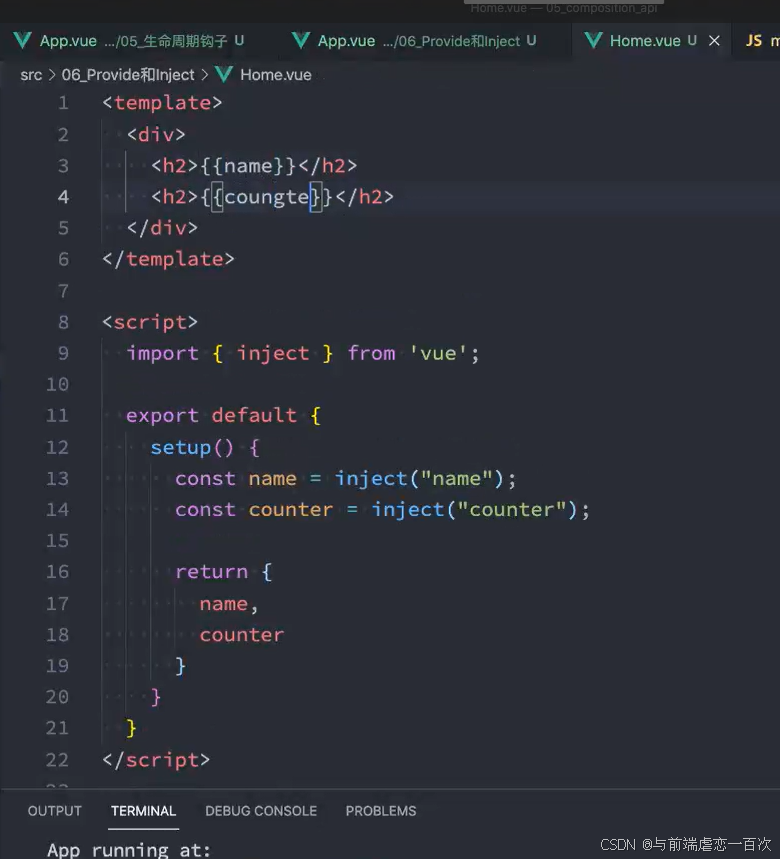Open the partially visible JS file tab

[761, 41]
